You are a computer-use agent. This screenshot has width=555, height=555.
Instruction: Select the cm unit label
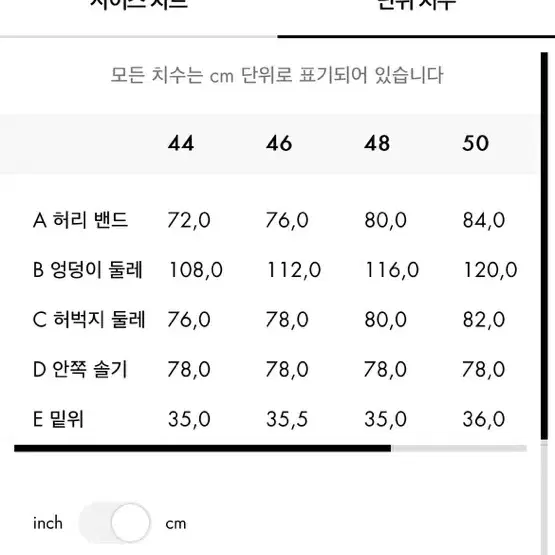176,523
